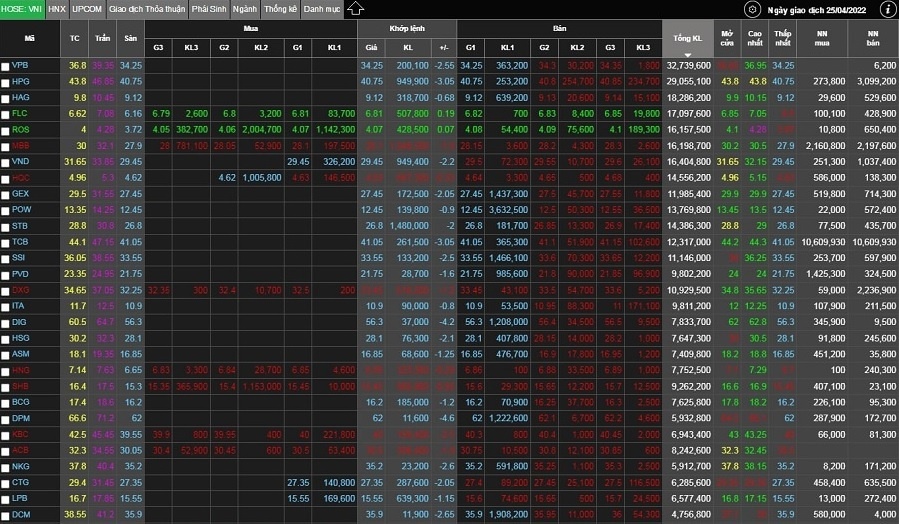Select the checkbox for HPG row
Viewport: 899px width, 524px height.
click(6, 81)
